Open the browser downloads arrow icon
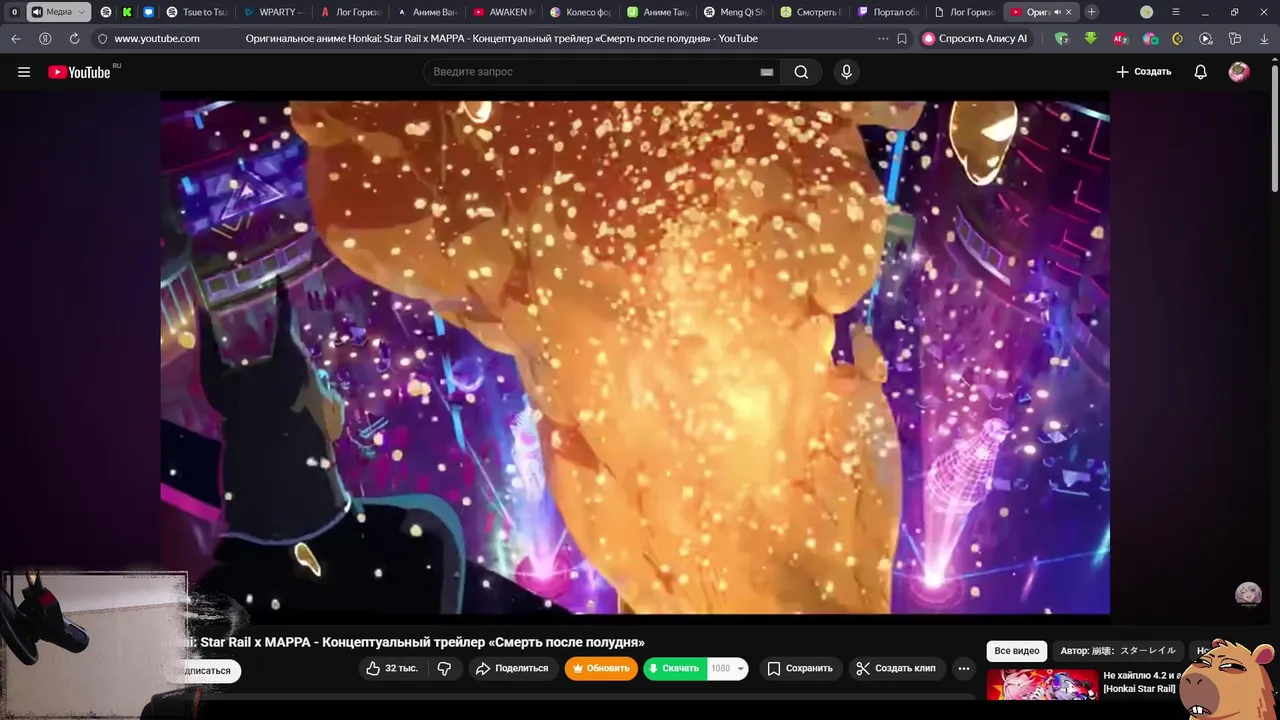The width and height of the screenshot is (1280, 720). pyautogui.click(x=1263, y=39)
